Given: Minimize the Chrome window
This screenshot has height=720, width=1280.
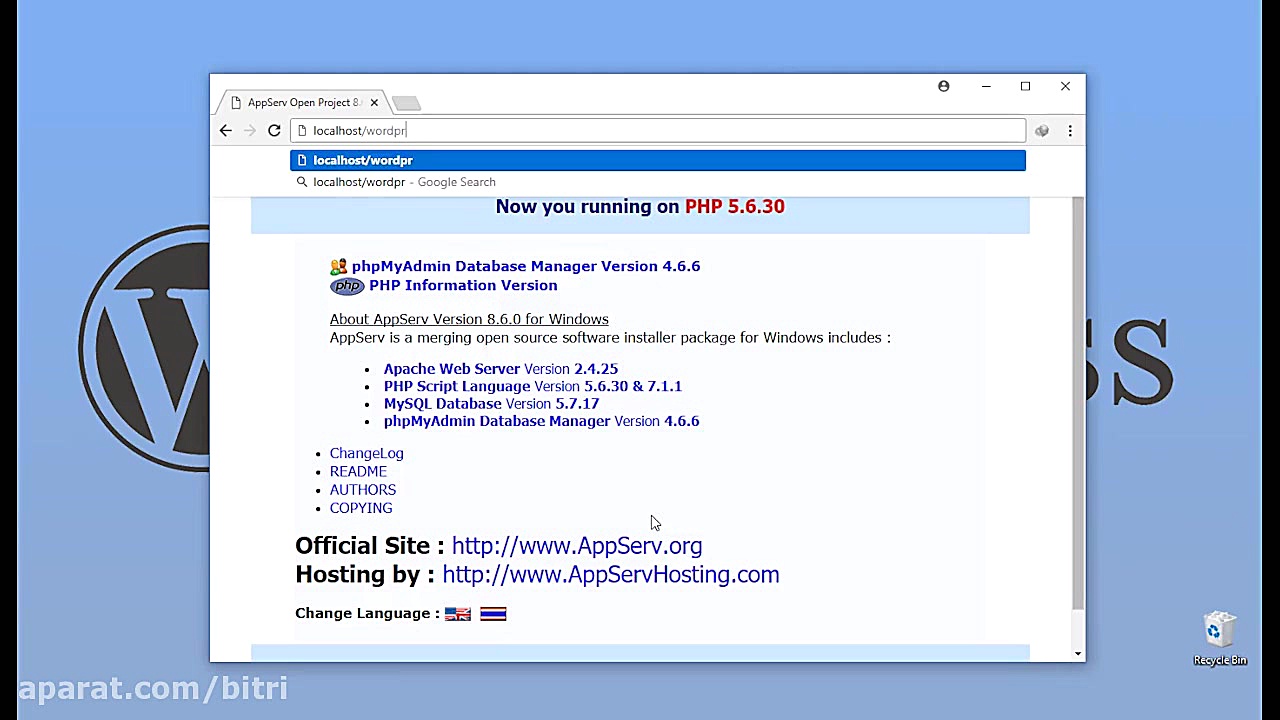Looking at the screenshot, I should pyautogui.click(x=986, y=86).
